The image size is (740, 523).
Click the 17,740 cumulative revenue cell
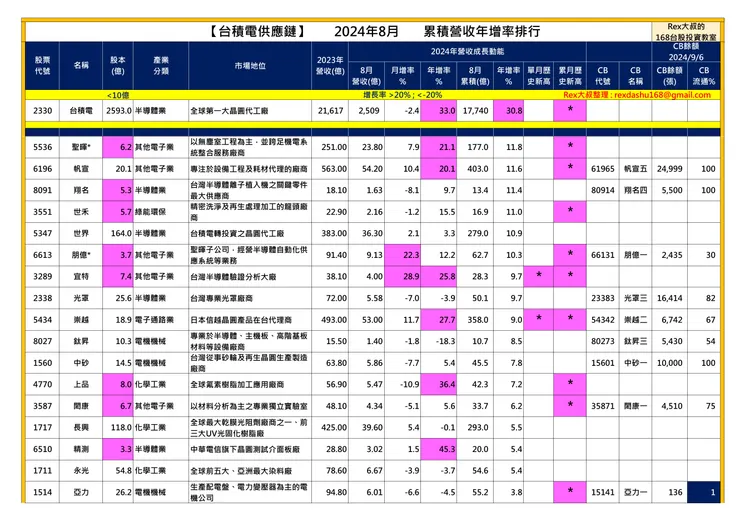[x=475, y=111]
